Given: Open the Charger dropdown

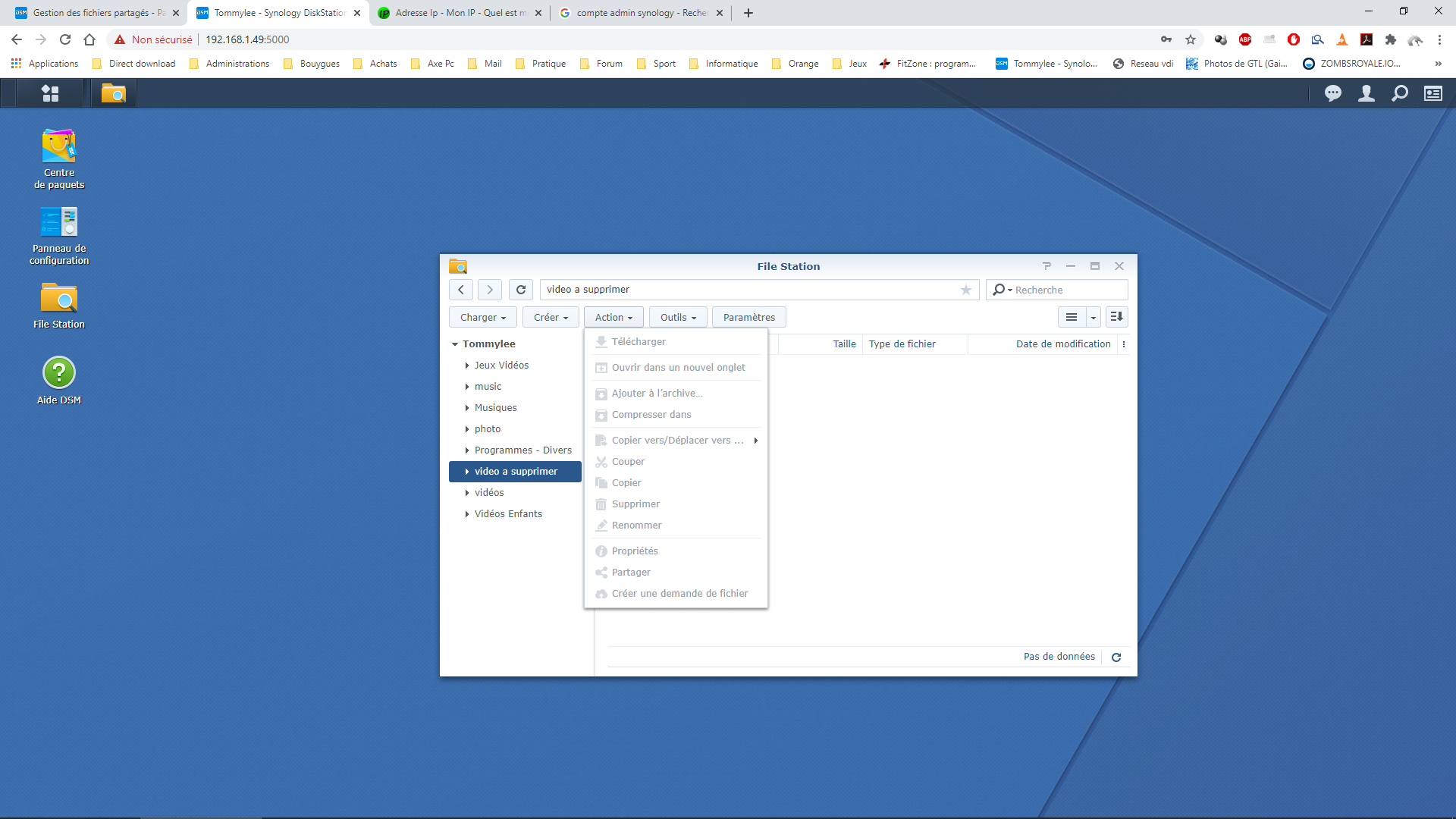Looking at the screenshot, I should click(483, 317).
